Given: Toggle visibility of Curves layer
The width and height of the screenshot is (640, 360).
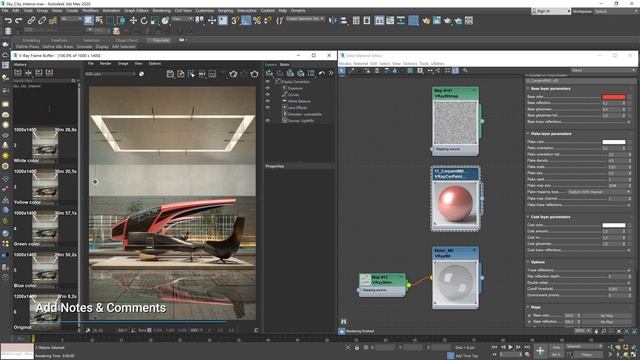Looking at the screenshot, I should point(268,95).
